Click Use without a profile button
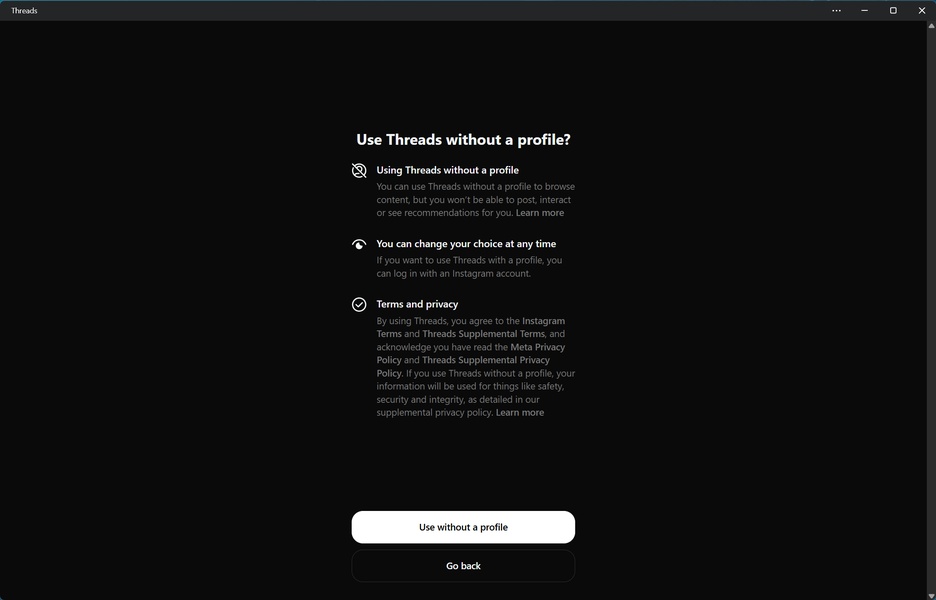Viewport: 936px width, 600px height. point(463,527)
